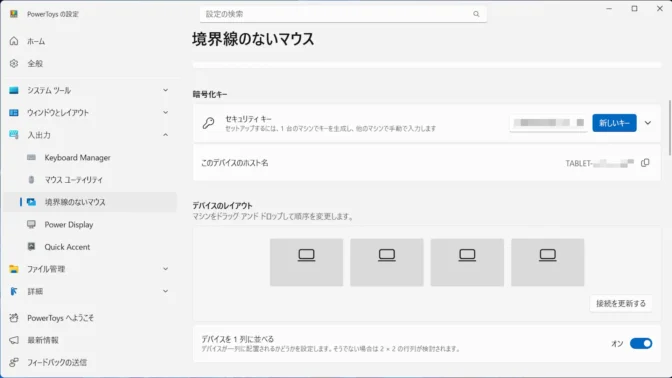Screen dimensions: 672x378
Task: Copy host name with copy icon
Action: 645,163
